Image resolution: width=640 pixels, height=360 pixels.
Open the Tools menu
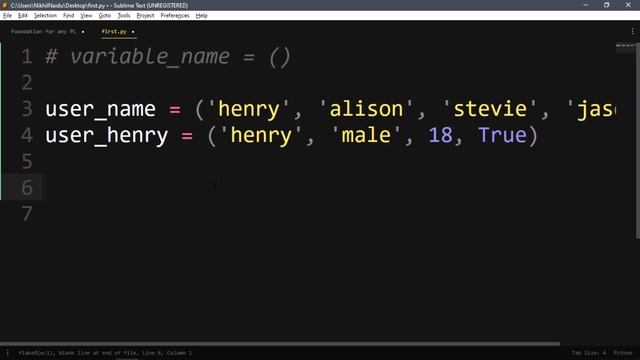pos(124,16)
